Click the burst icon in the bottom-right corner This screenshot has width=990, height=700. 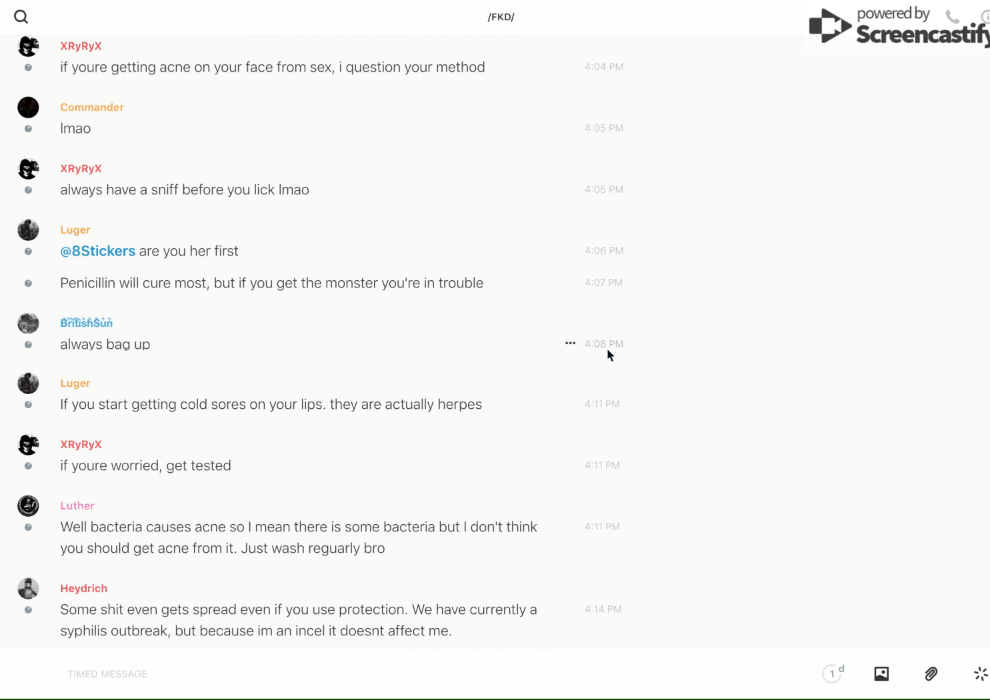980,674
